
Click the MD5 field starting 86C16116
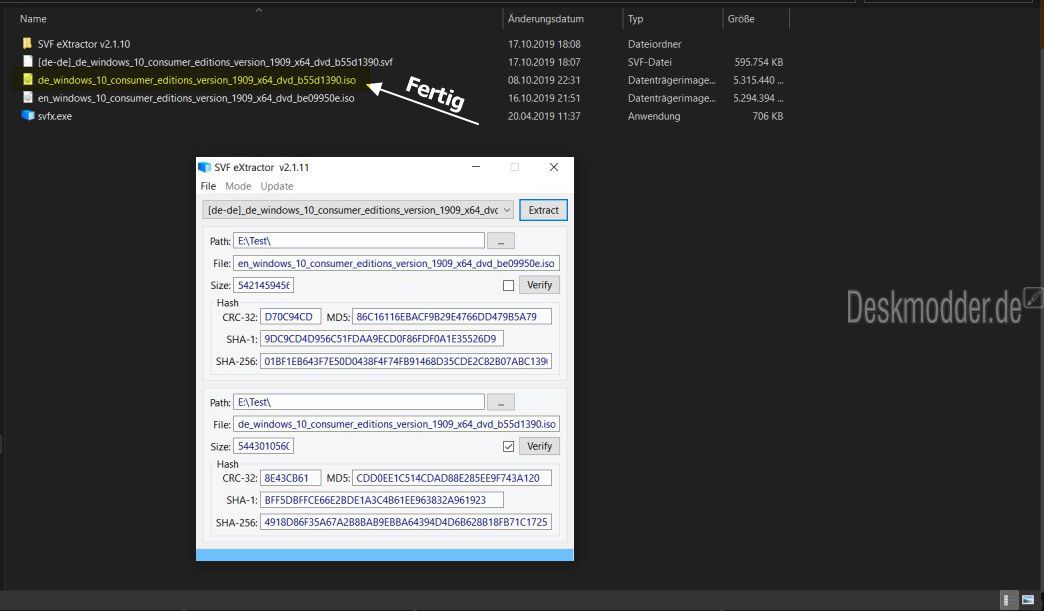click(452, 317)
